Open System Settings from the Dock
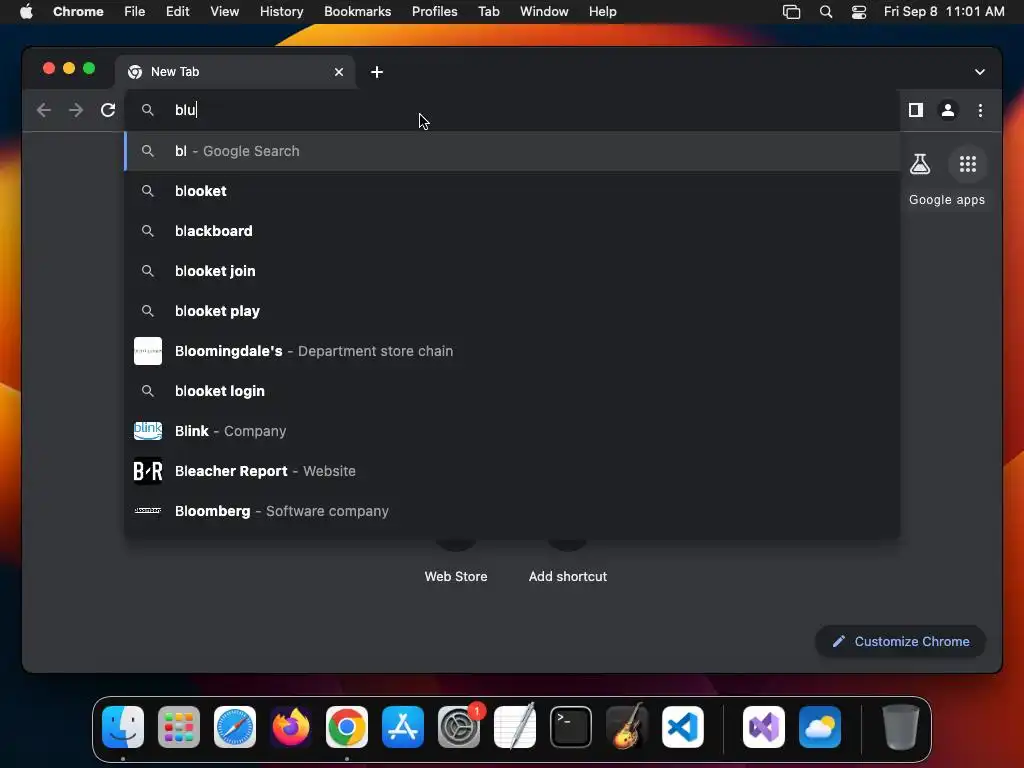 tap(458, 727)
